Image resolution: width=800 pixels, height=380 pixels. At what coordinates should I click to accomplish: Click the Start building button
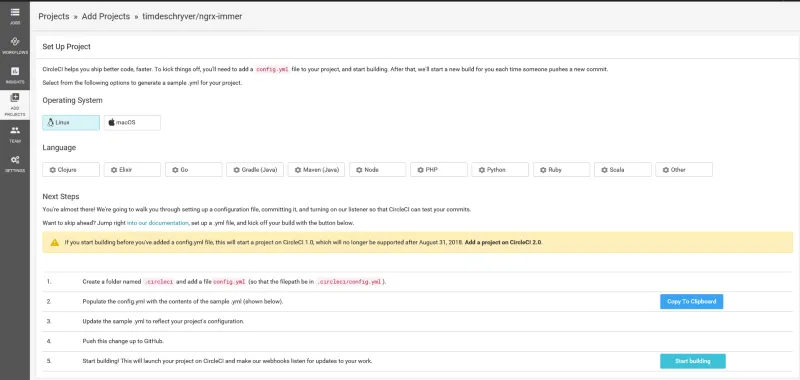tap(692, 361)
